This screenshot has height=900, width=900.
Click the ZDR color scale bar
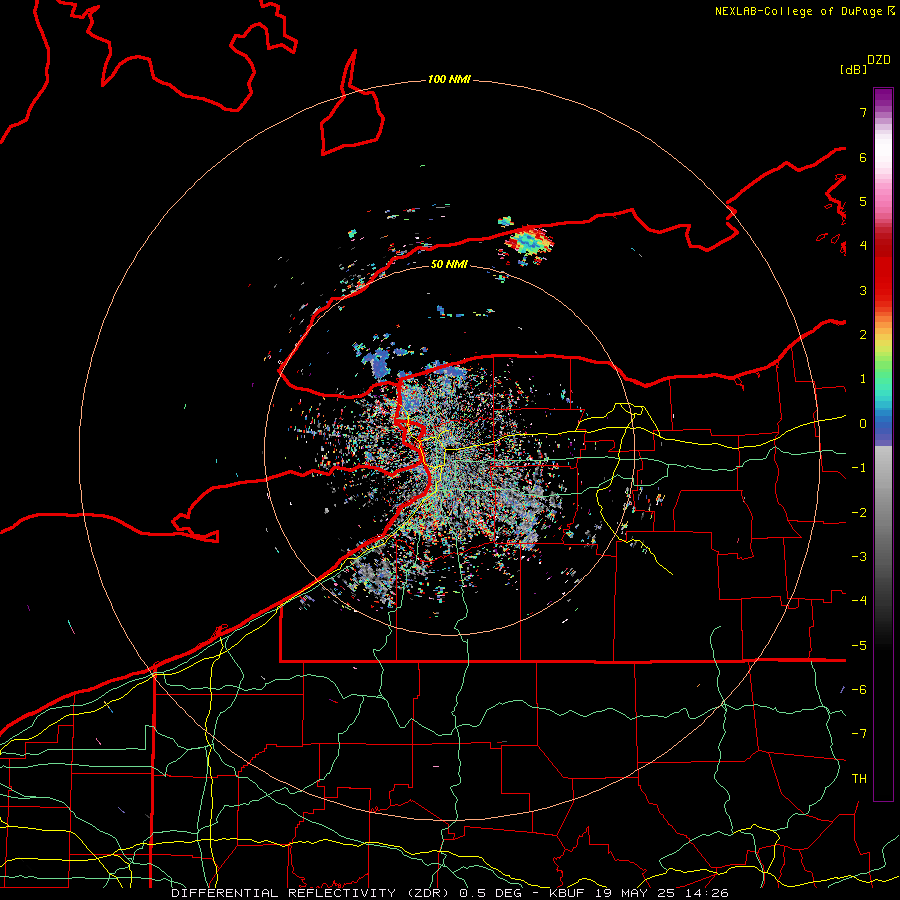click(883, 444)
